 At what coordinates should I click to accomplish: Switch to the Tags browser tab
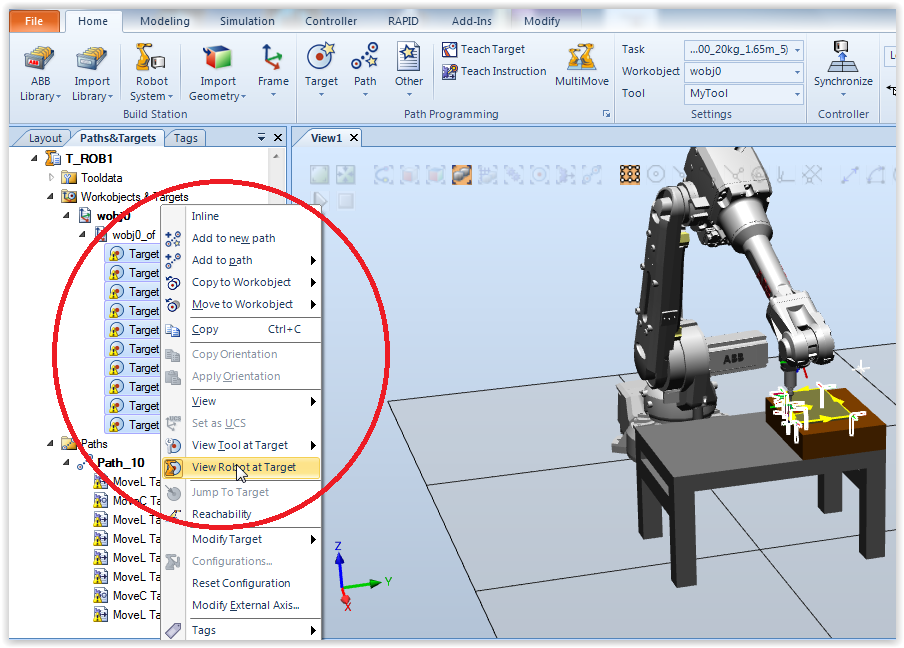click(186, 138)
